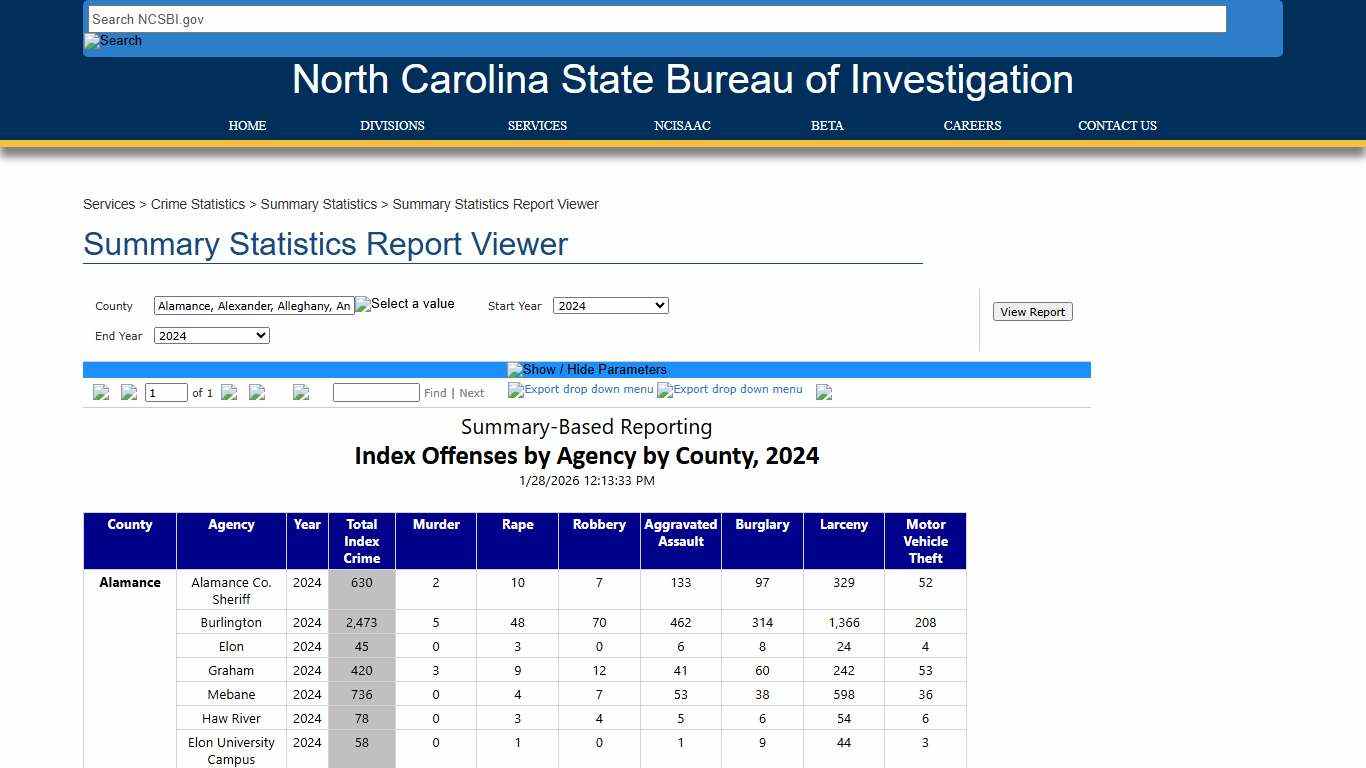
Task: Click inside the page number box
Action: click(x=166, y=392)
